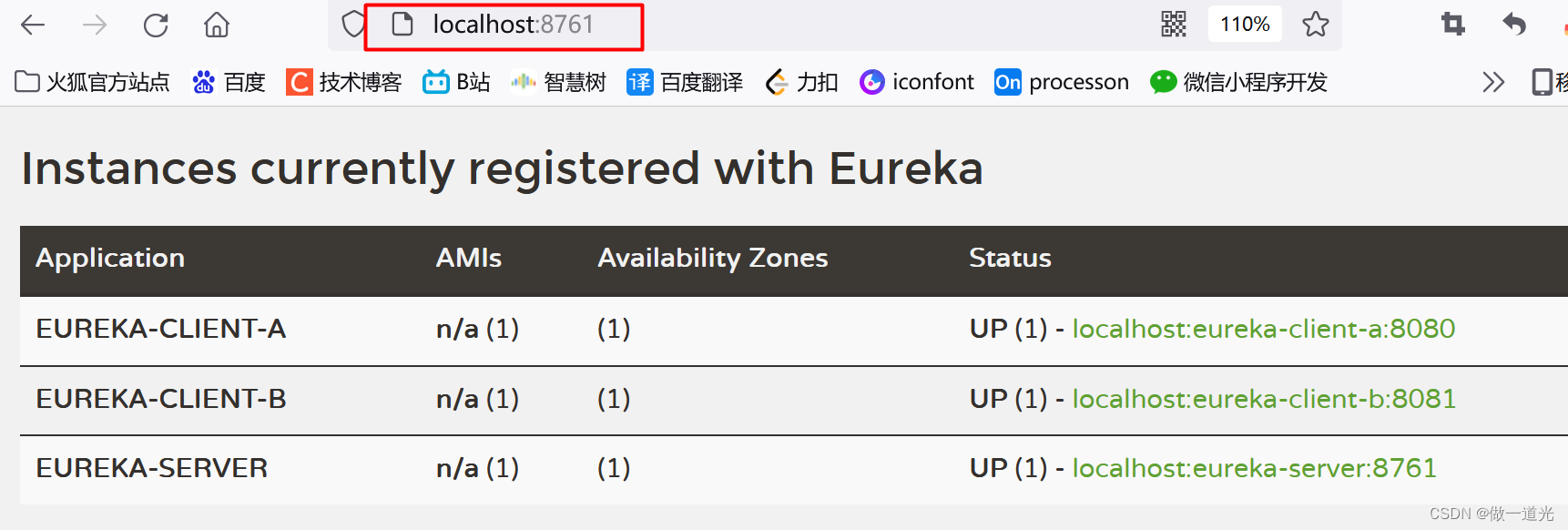Image resolution: width=1568 pixels, height=530 pixels.
Task: Open the 力扣 bookmark
Action: pyautogui.click(x=800, y=82)
